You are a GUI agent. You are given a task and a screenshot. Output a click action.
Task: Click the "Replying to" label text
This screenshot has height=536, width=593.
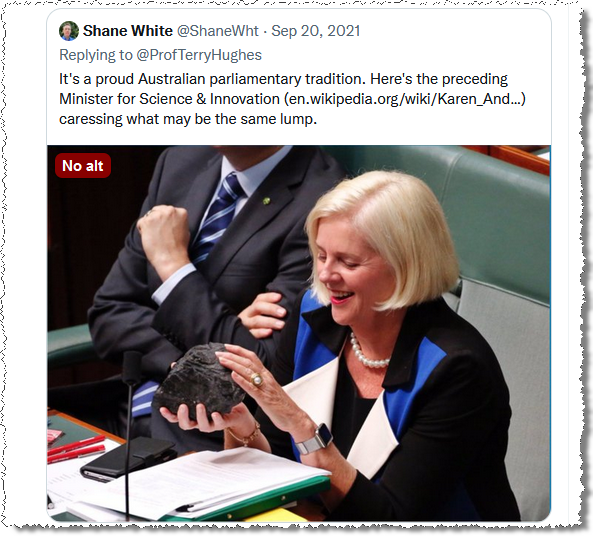point(96,55)
